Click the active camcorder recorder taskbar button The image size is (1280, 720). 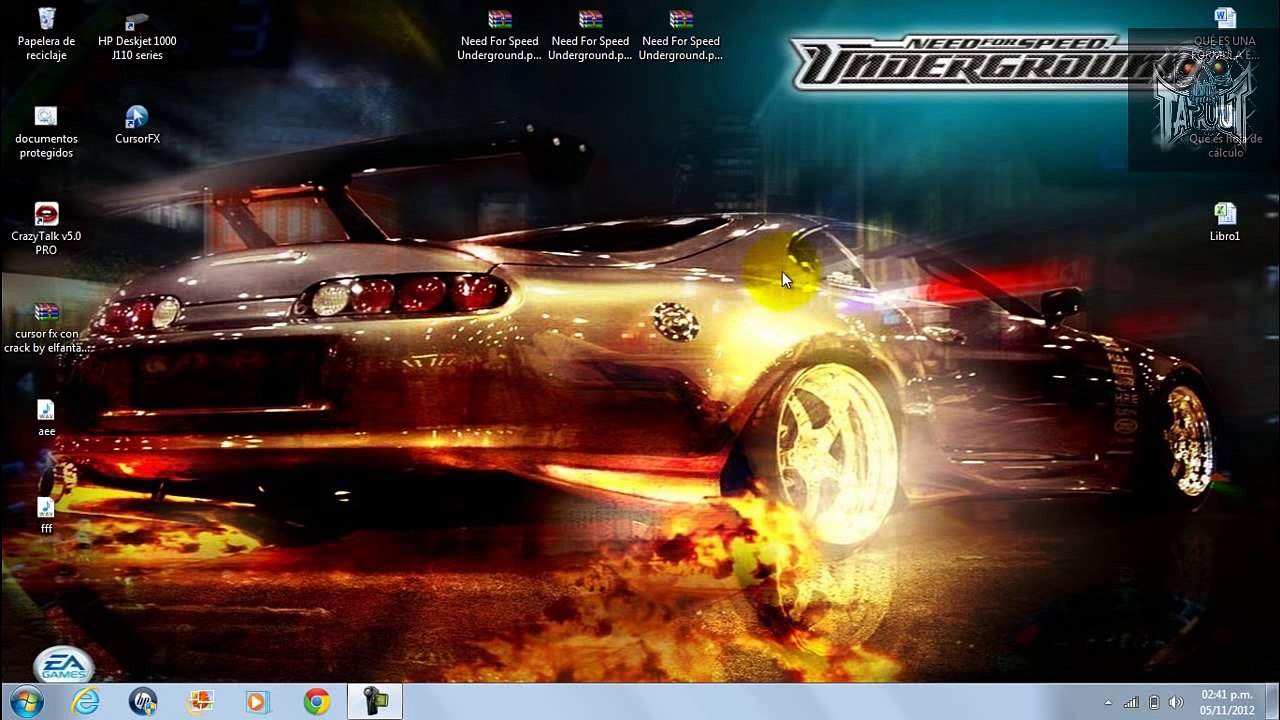point(375,702)
